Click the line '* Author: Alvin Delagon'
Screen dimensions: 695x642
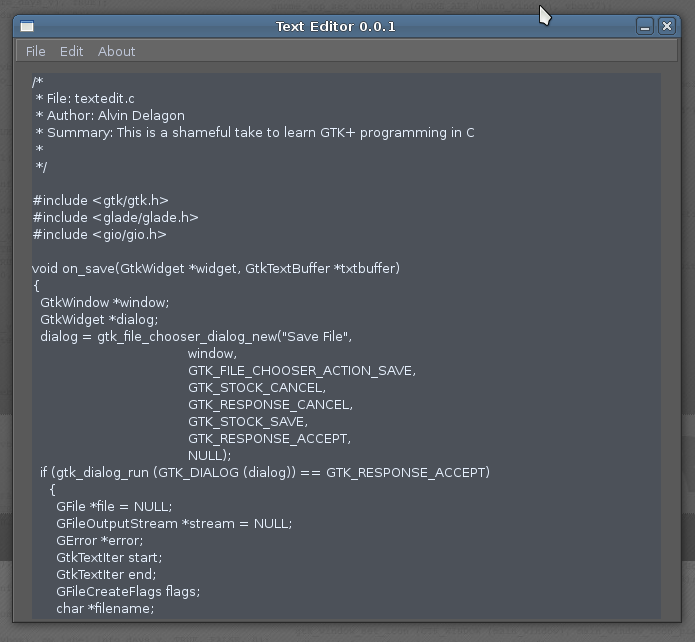coord(110,116)
